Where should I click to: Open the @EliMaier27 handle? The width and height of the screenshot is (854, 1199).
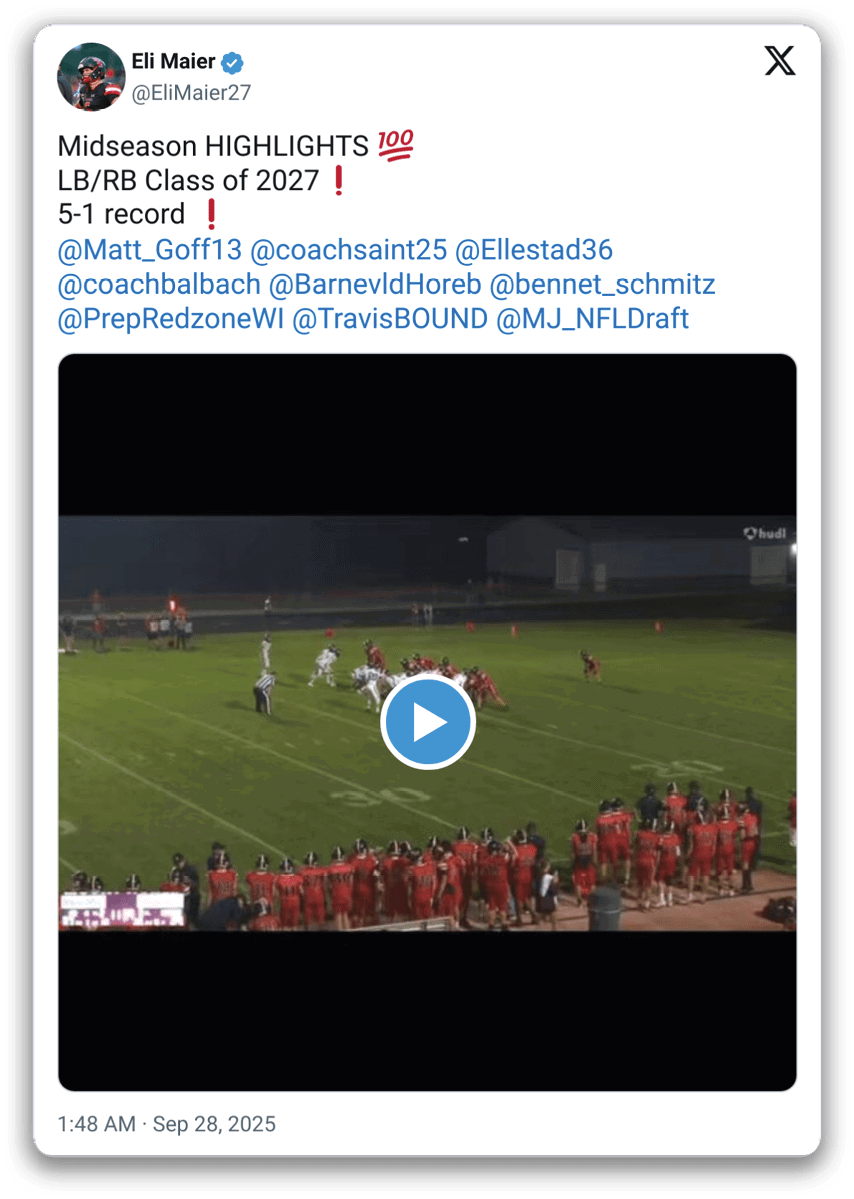click(x=191, y=93)
